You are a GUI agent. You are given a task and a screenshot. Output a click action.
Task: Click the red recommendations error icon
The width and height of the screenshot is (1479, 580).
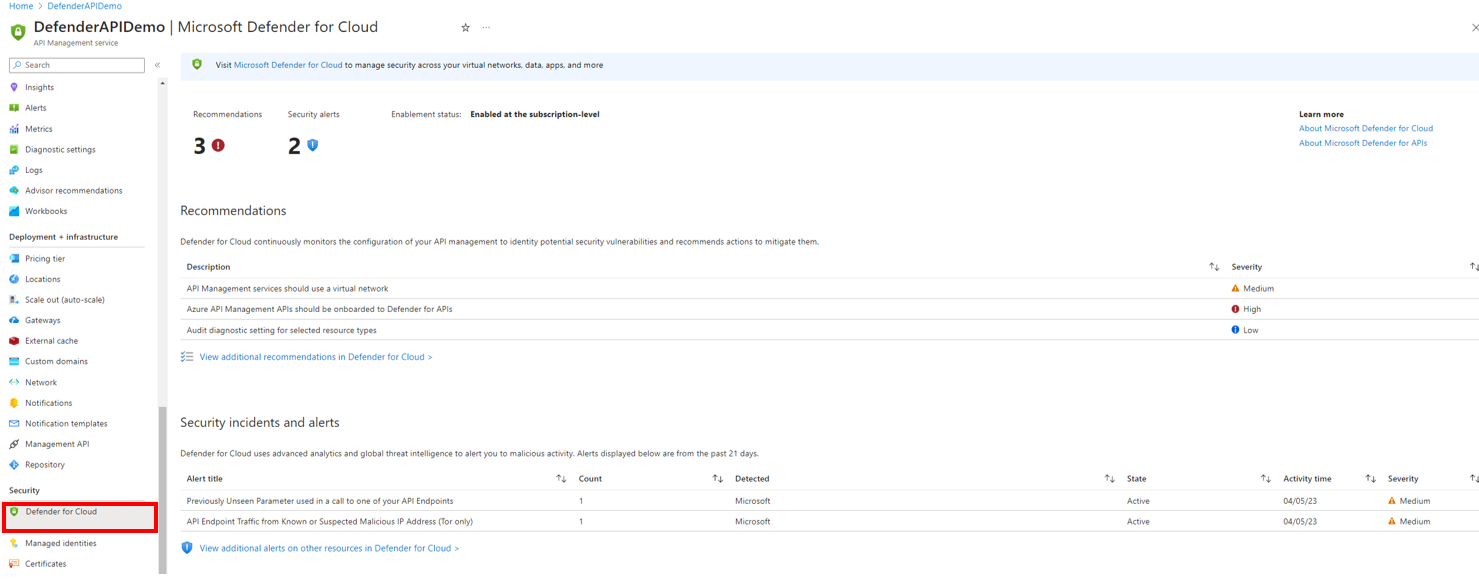coord(218,145)
